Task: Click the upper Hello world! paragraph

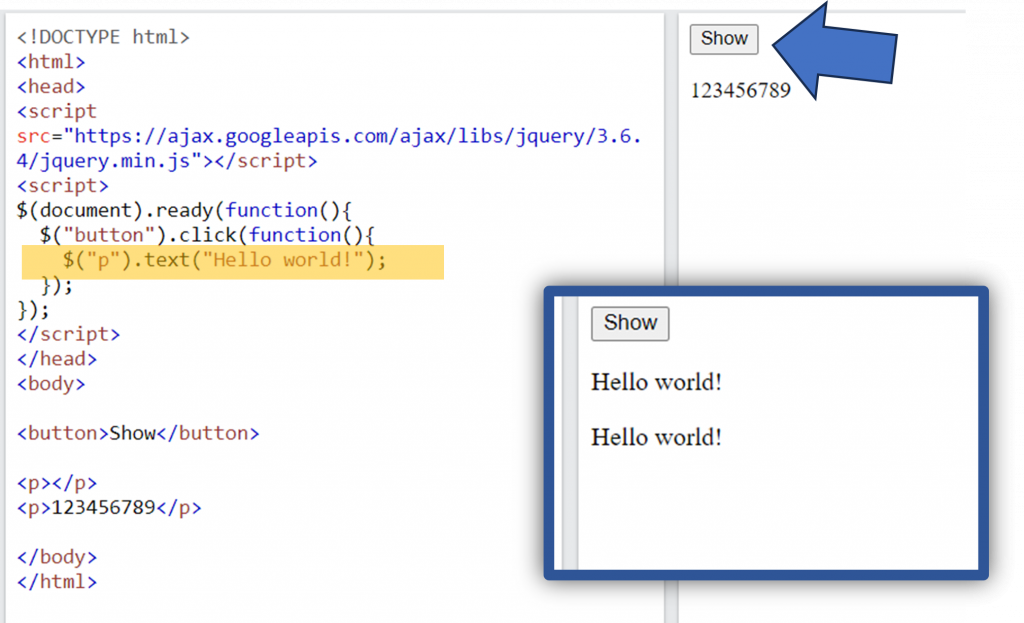Action: 656,382
